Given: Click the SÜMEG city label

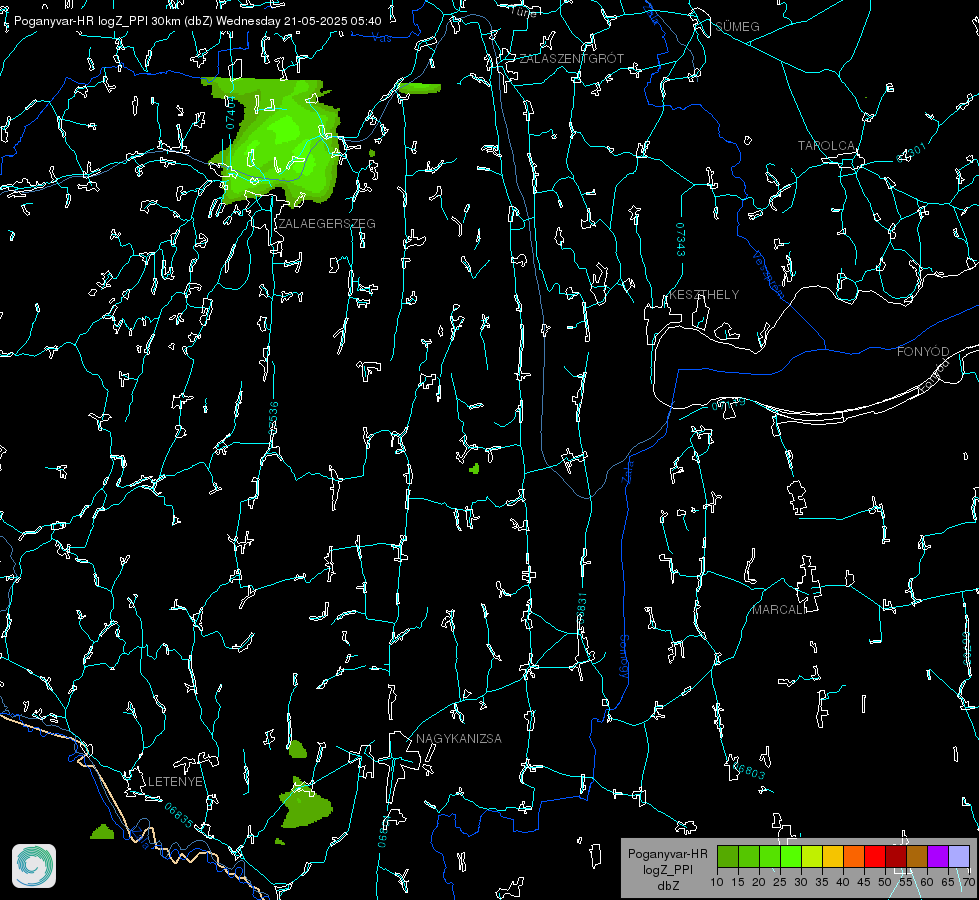Looking at the screenshot, I should coord(737,26).
